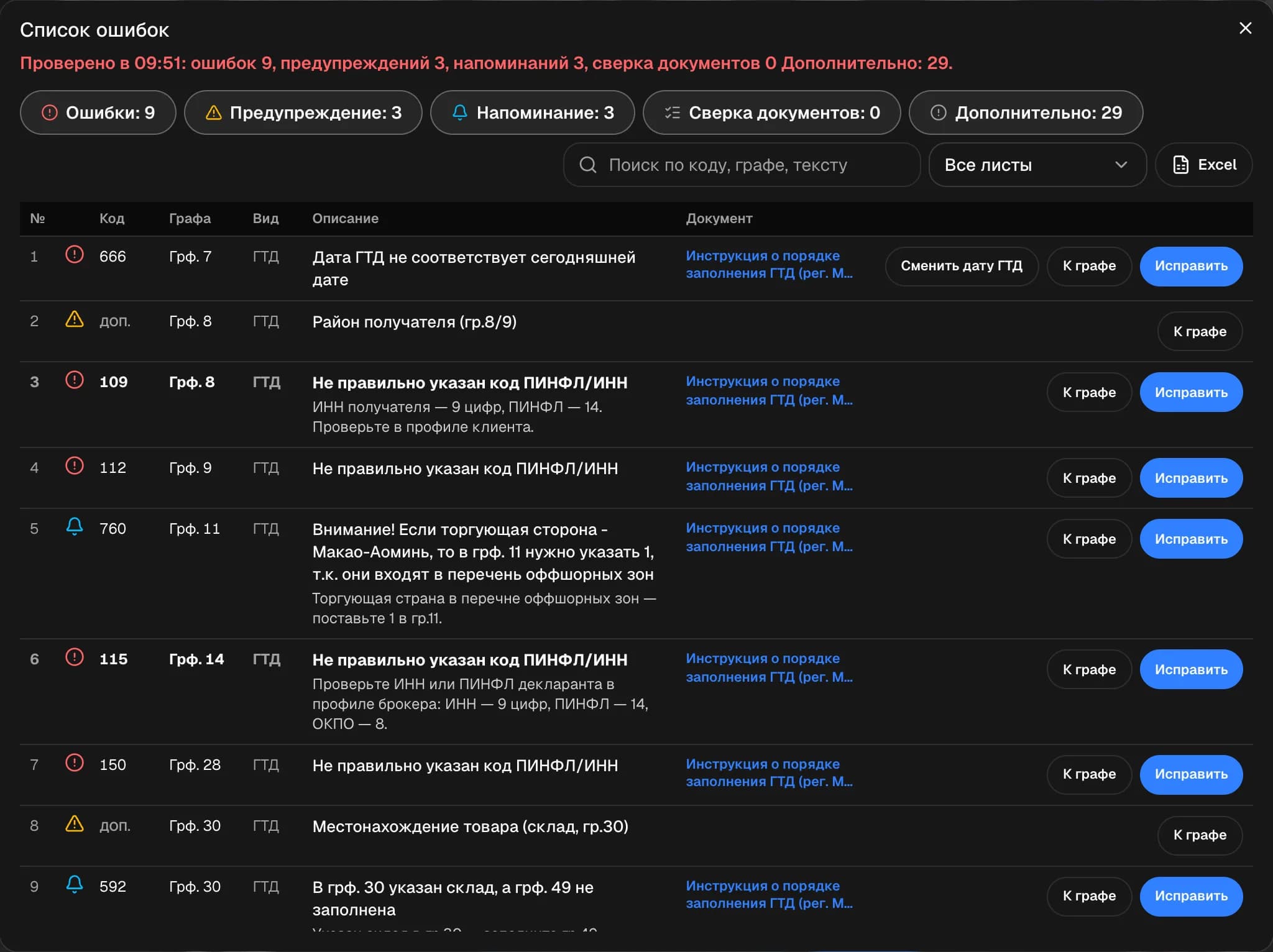Focus the search by code, графа, text field
This screenshot has height=952, width=1273.
[742, 165]
